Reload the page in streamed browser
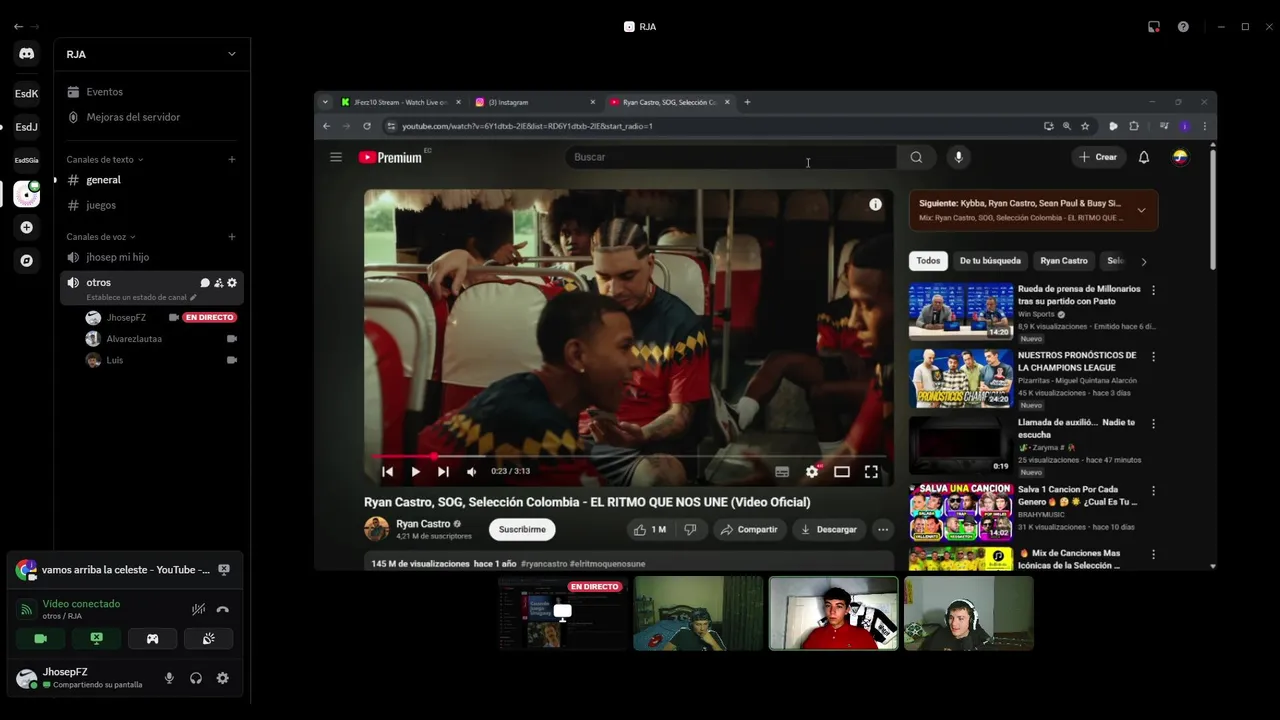The image size is (1280, 720). click(367, 126)
